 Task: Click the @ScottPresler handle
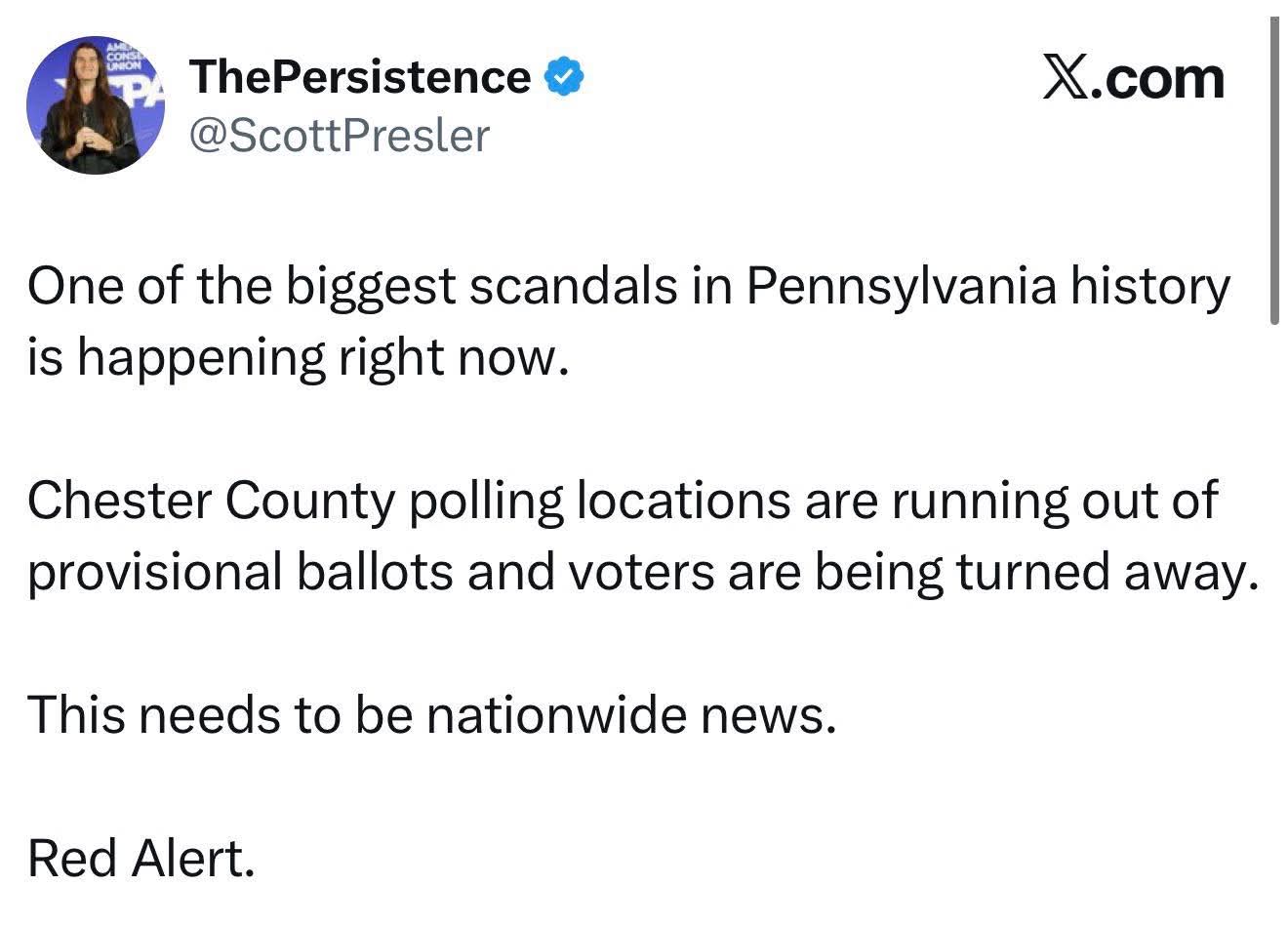tap(339, 136)
